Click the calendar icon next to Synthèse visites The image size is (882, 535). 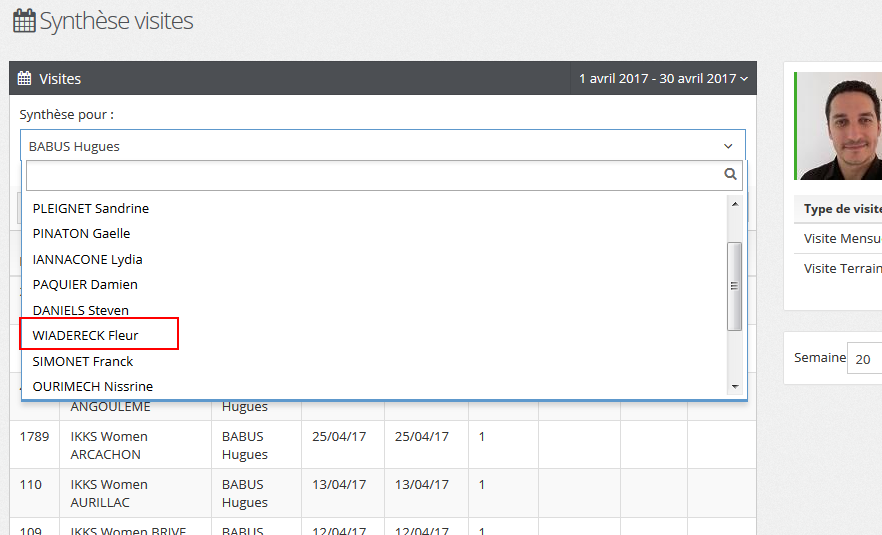point(22,21)
